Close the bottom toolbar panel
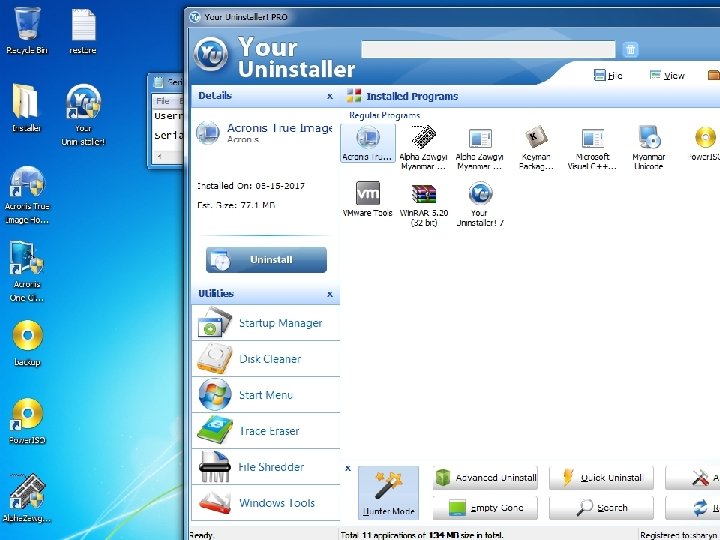The height and width of the screenshot is (540, 720). 348,468
